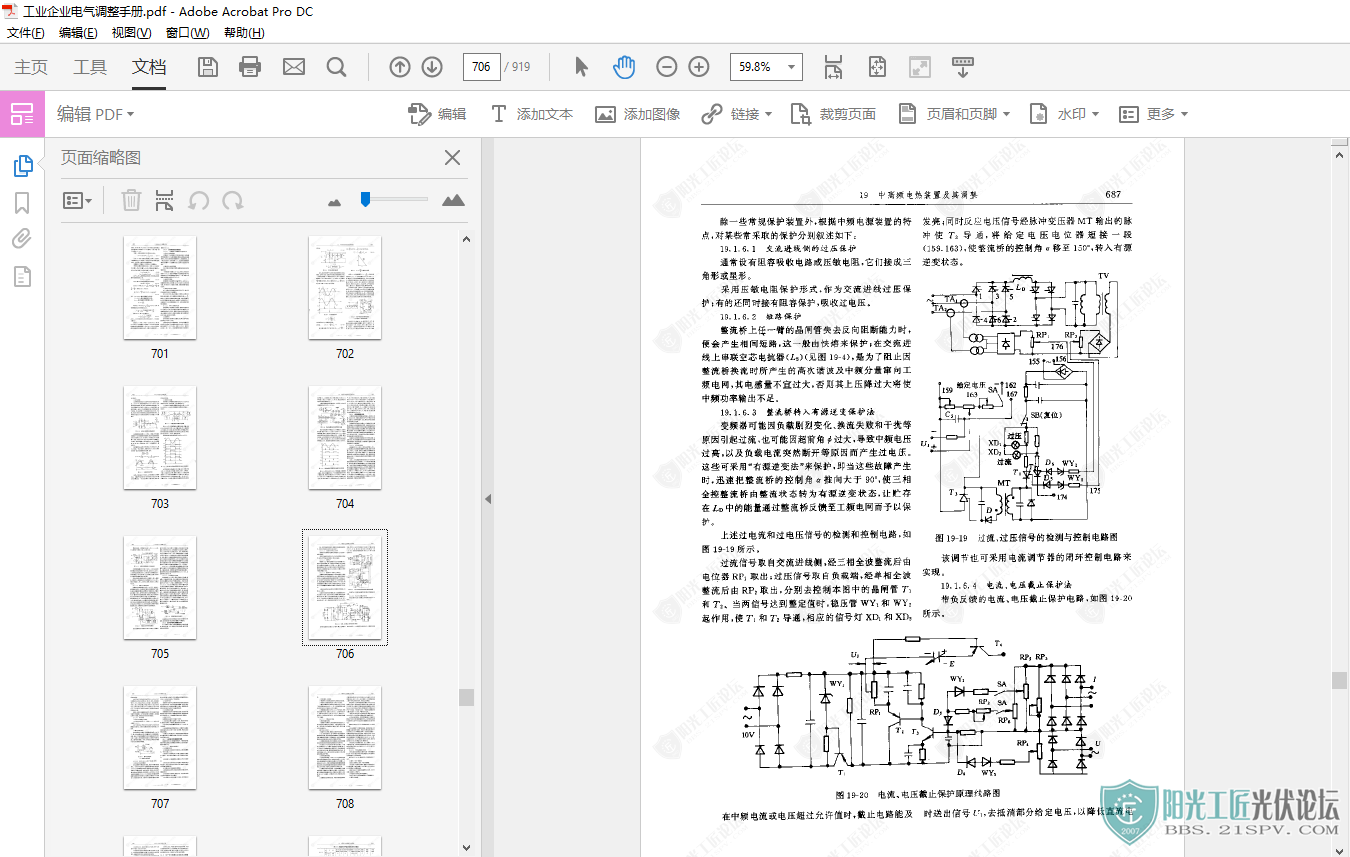Rotate page counterclockwise icon

coord(199,200)
